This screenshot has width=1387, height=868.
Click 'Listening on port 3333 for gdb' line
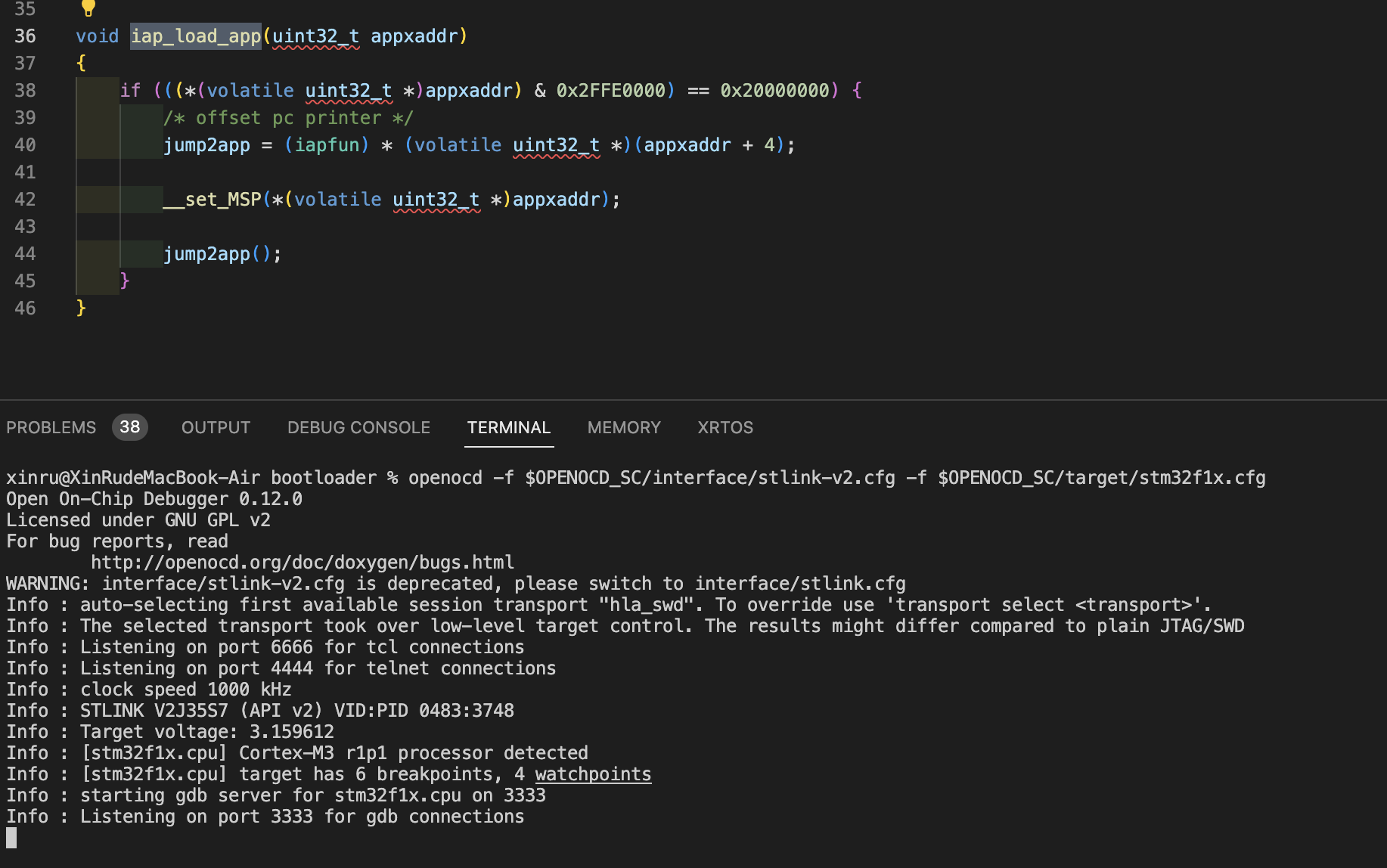(x=265, y=817)
